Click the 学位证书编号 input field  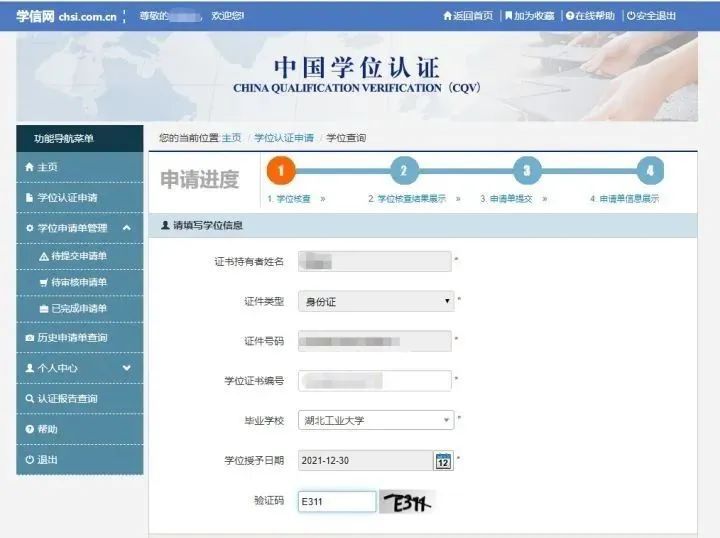coord(375,381)
